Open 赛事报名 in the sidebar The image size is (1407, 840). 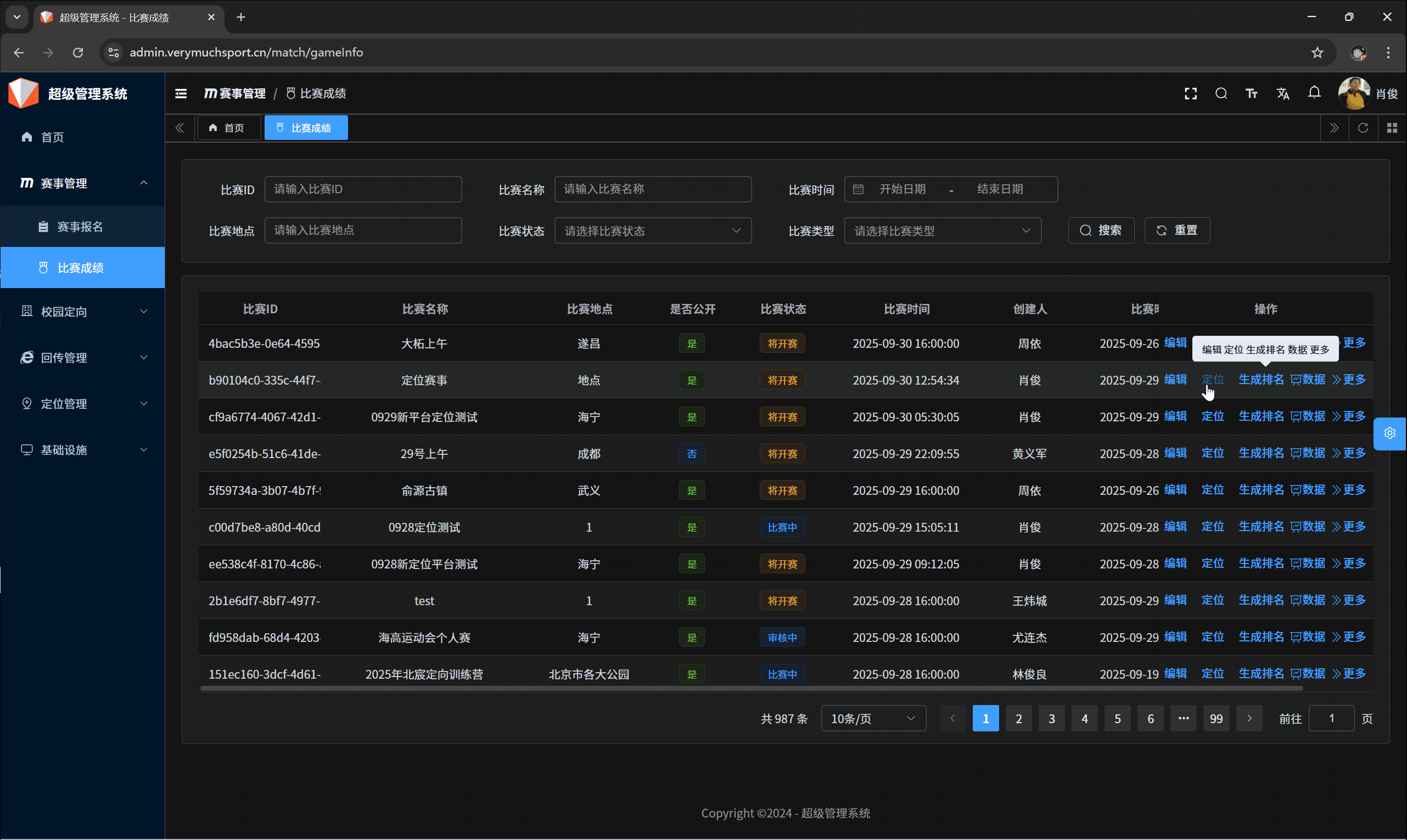80,227
